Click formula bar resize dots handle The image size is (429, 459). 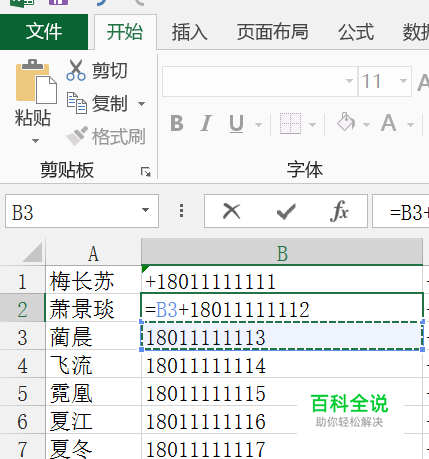click(x=181, y=211)
